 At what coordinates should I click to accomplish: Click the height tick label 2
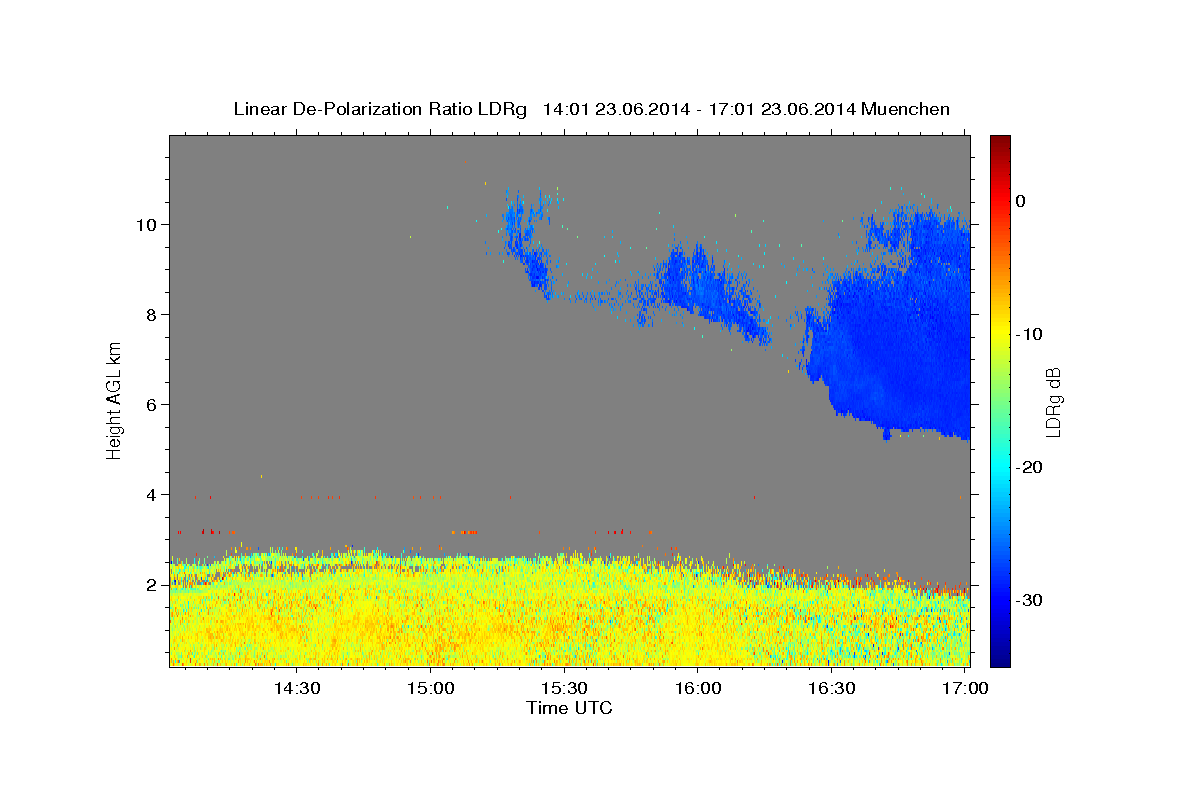click(x=153, y=585)
